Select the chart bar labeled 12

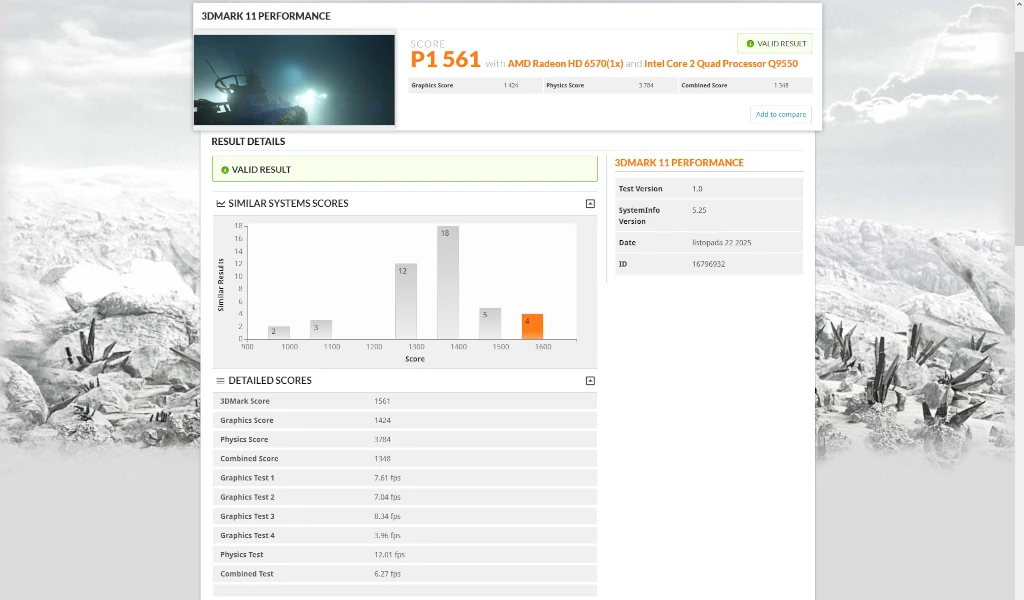[x=406, y=301]
